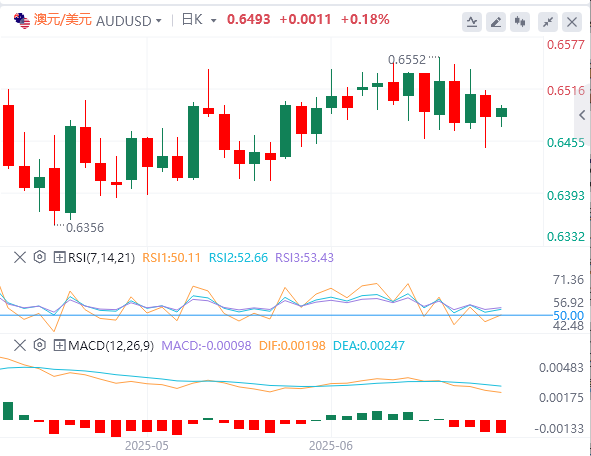Image resolution: width=591 pixels, height=456 pixels.
Task: Close the AUDUSD chart panel
Action: [572, 22]
